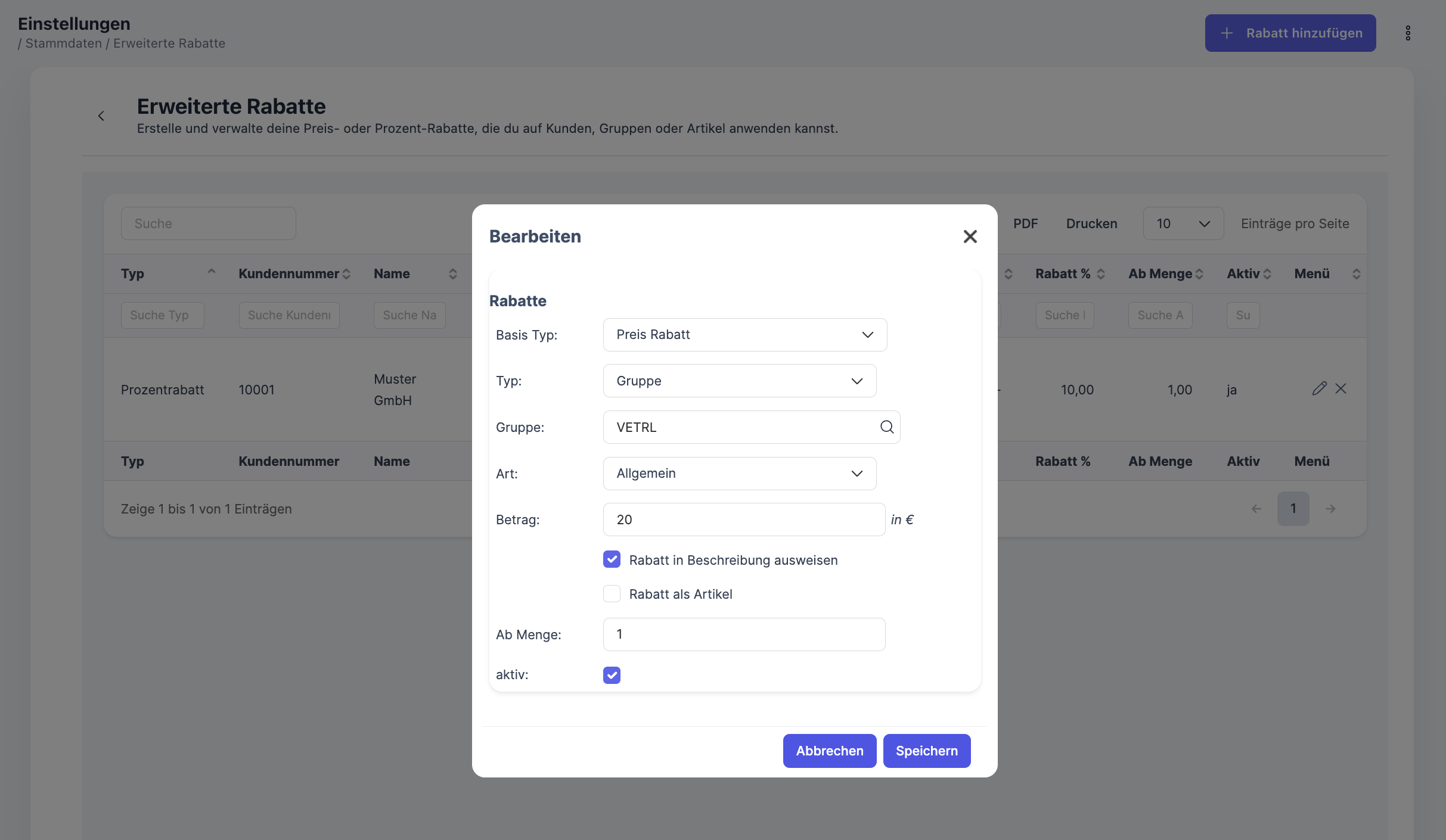Click the next page arrow in the pagination
Screen dimensions: 1446x840
tap(1330, 509)
